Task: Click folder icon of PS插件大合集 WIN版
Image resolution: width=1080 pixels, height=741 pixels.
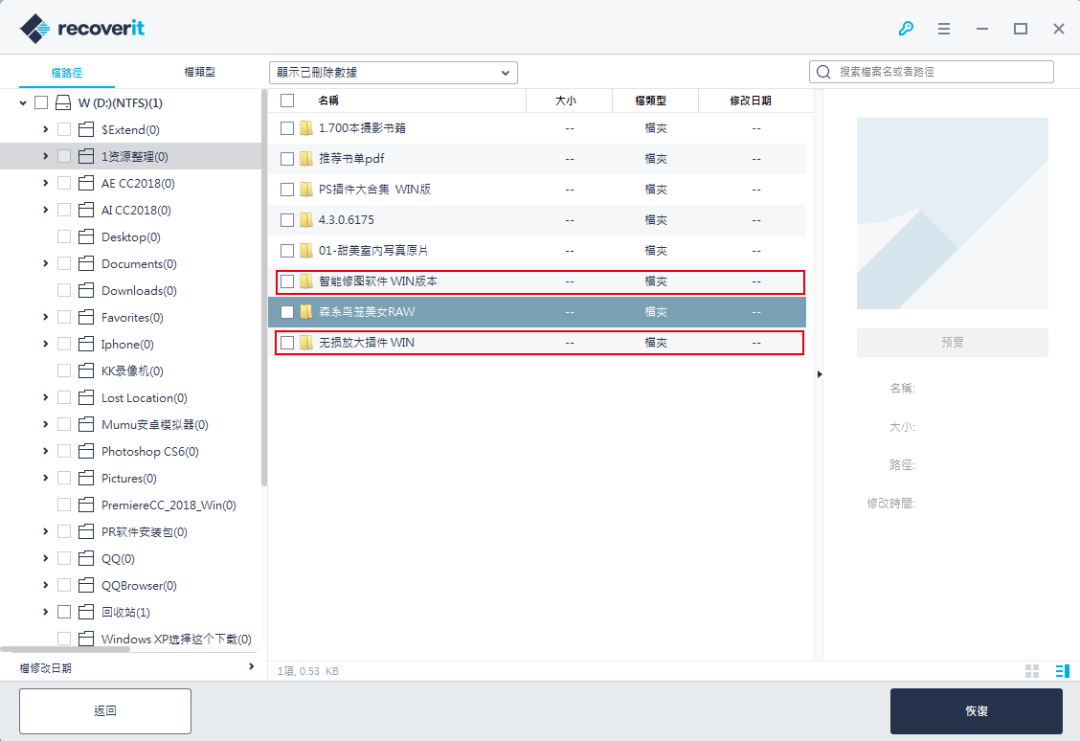Action: pos(307,189)
